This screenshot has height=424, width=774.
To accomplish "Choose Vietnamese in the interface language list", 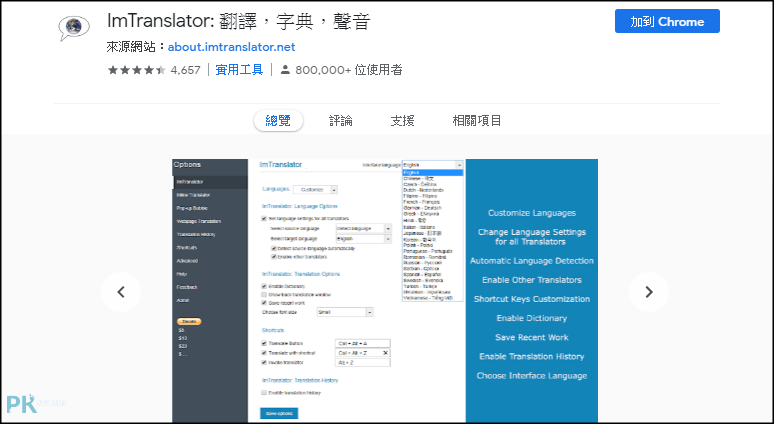I will pos(428,298).
